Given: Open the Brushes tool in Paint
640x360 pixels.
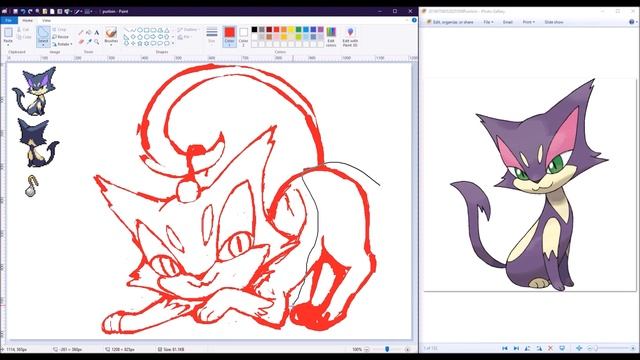Looking at the screenshot, I should 111,35.
